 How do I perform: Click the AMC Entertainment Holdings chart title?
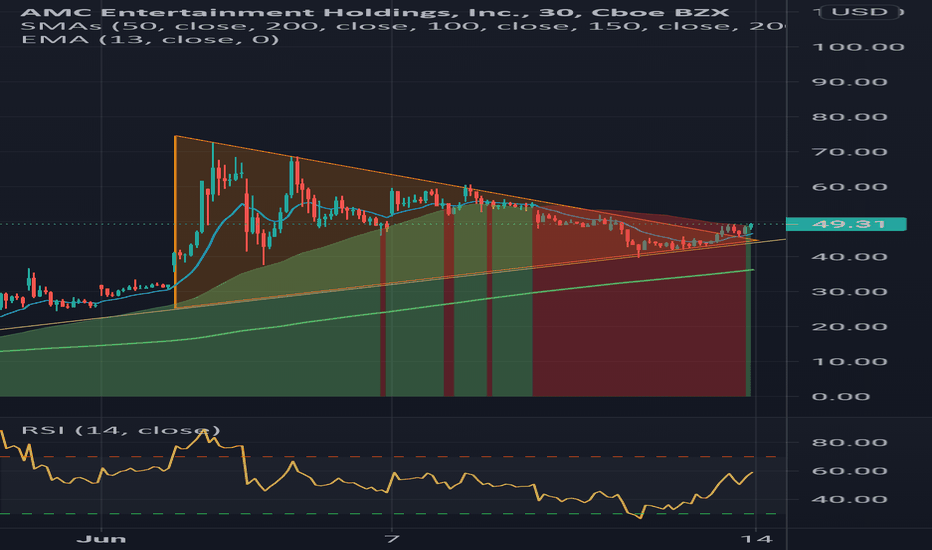376,12
